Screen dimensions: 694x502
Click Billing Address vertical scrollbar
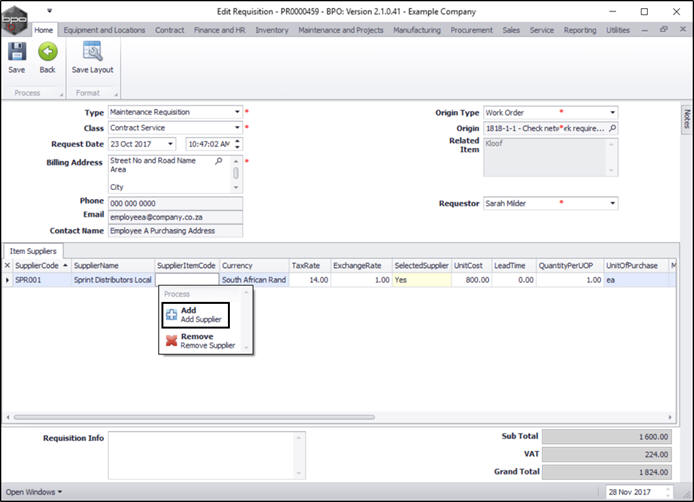pos(236,174)
